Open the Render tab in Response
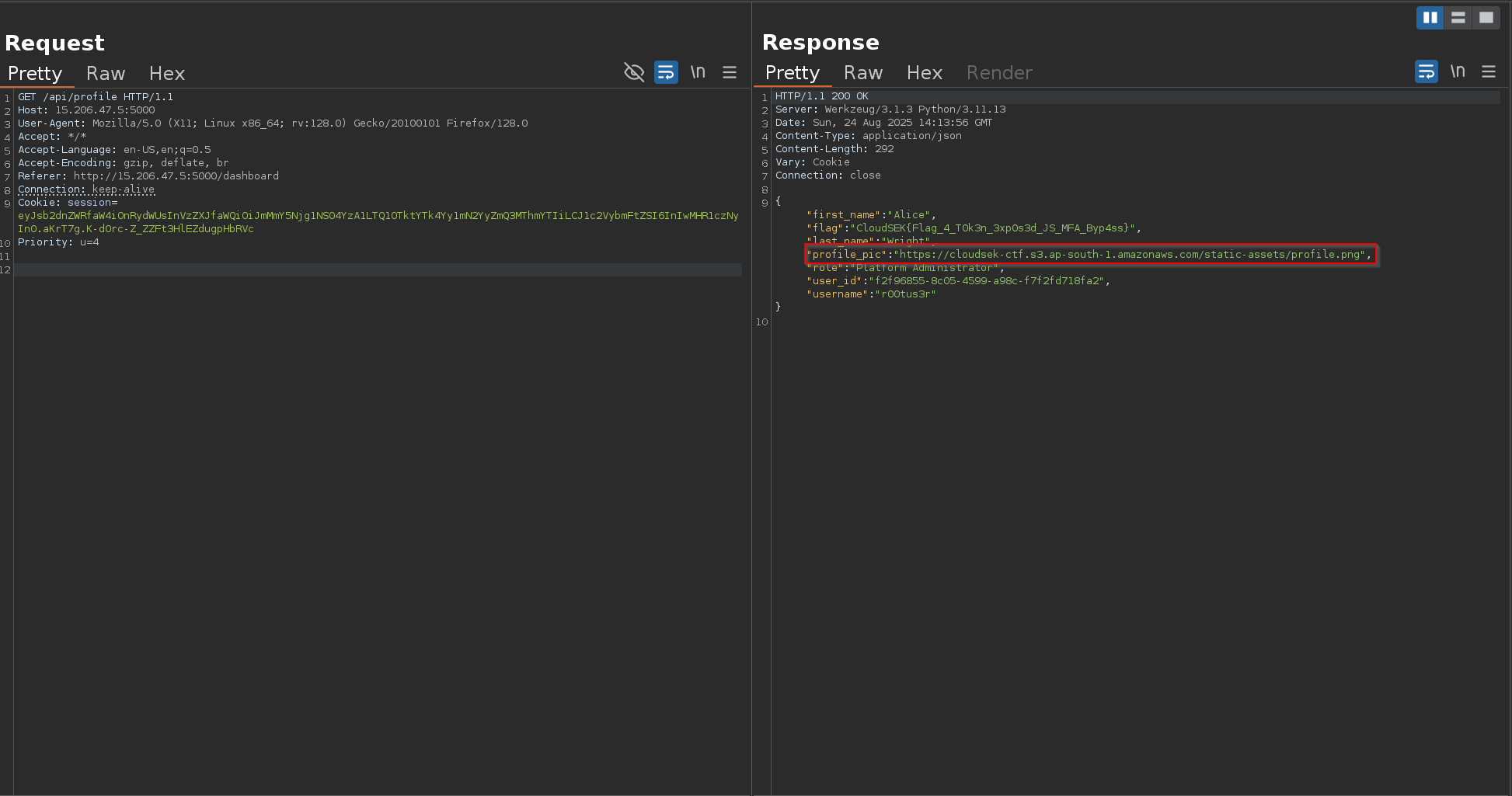 coord(999,73)
